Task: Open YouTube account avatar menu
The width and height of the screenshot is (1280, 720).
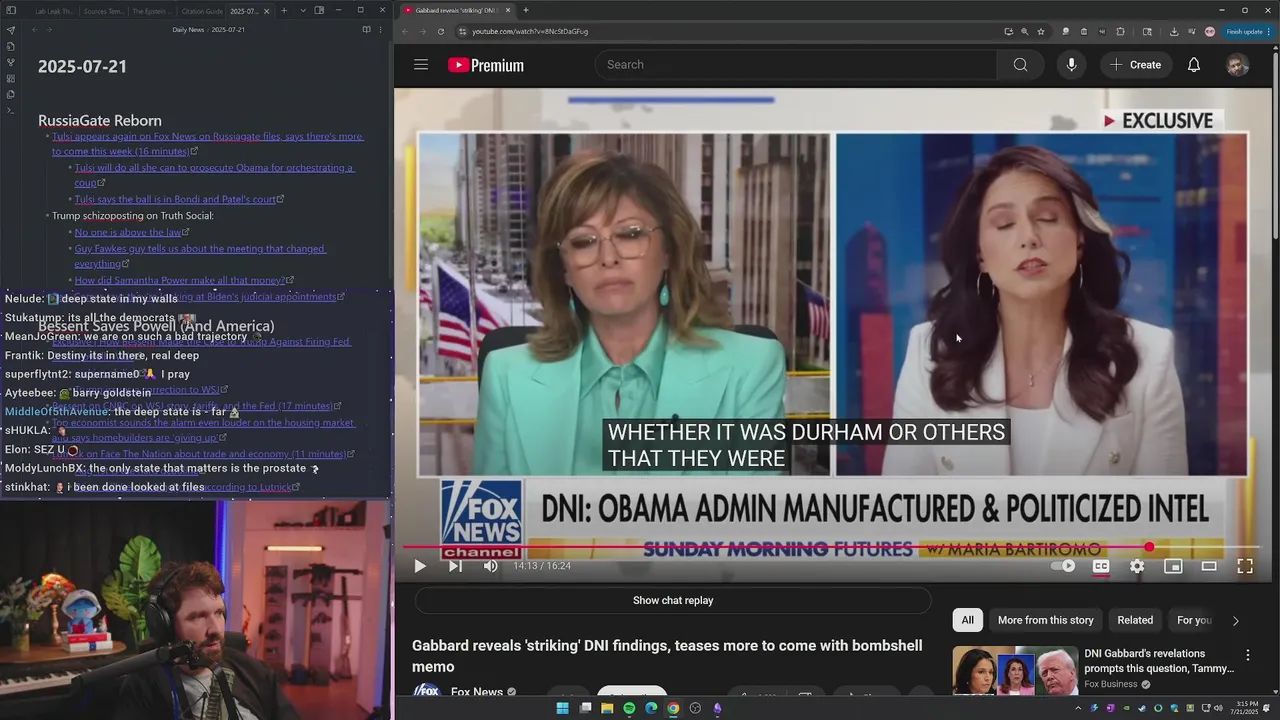Action: [x=1237, y=65]
